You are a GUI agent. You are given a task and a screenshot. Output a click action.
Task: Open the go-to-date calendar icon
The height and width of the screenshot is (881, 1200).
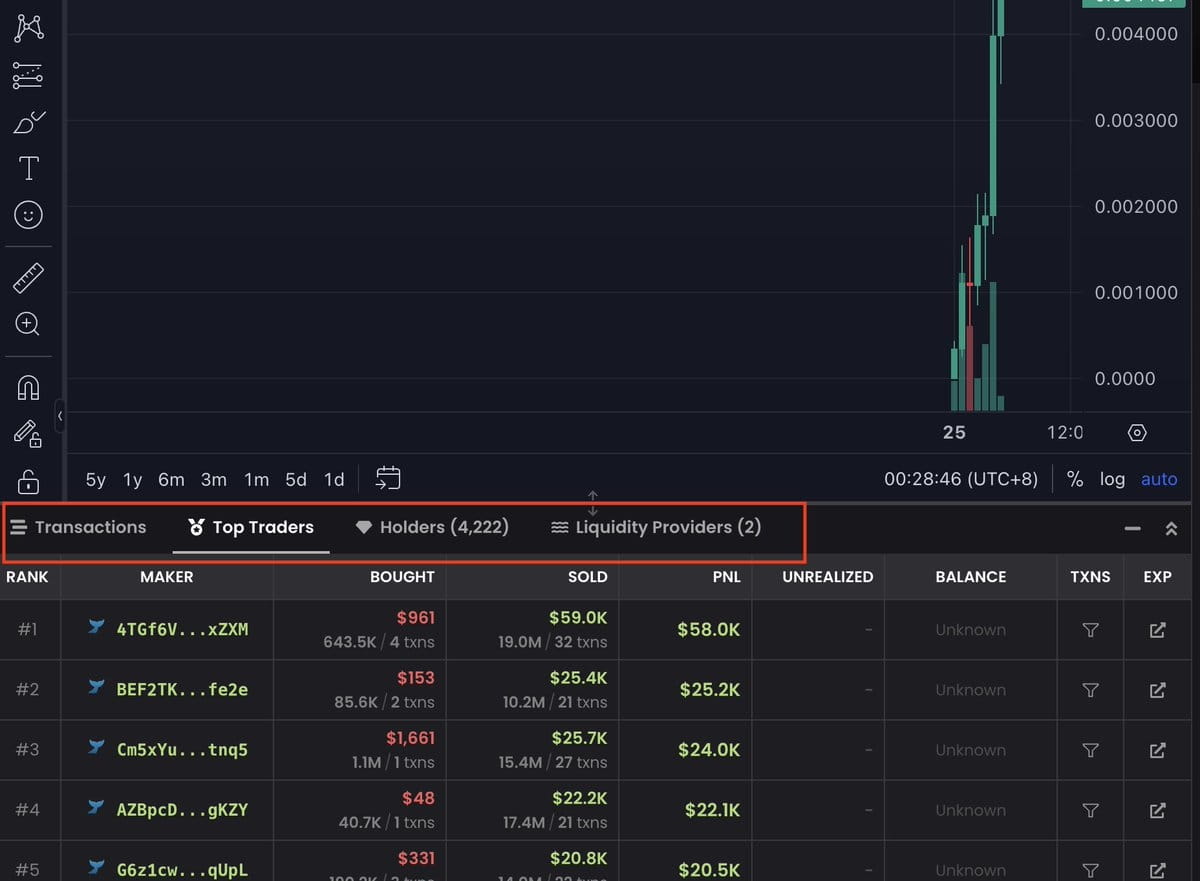pos(388,478)
